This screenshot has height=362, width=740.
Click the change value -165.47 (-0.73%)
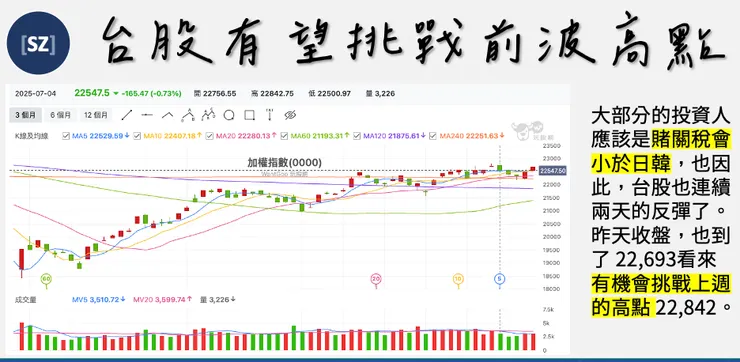pyautogui.click(x=151, y=93)
